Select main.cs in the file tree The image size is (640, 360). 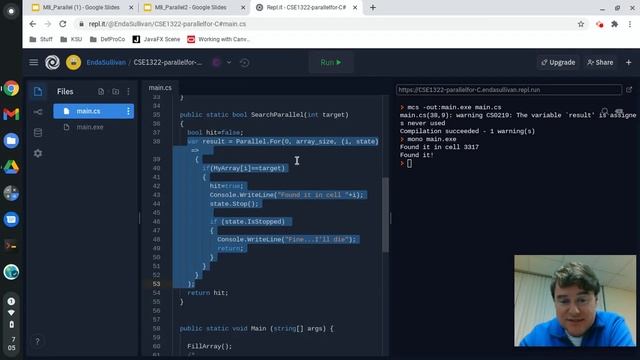coord(93,111)
